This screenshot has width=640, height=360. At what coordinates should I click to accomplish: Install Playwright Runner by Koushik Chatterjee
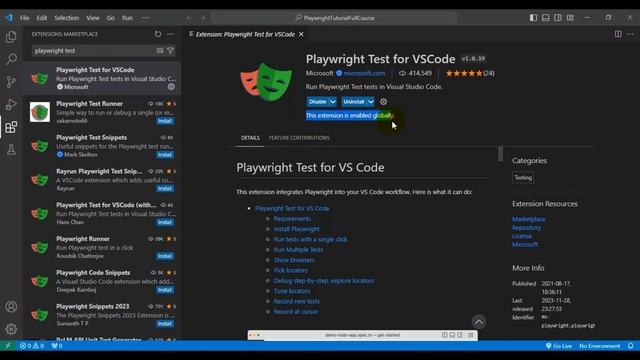tap(165, 256)
